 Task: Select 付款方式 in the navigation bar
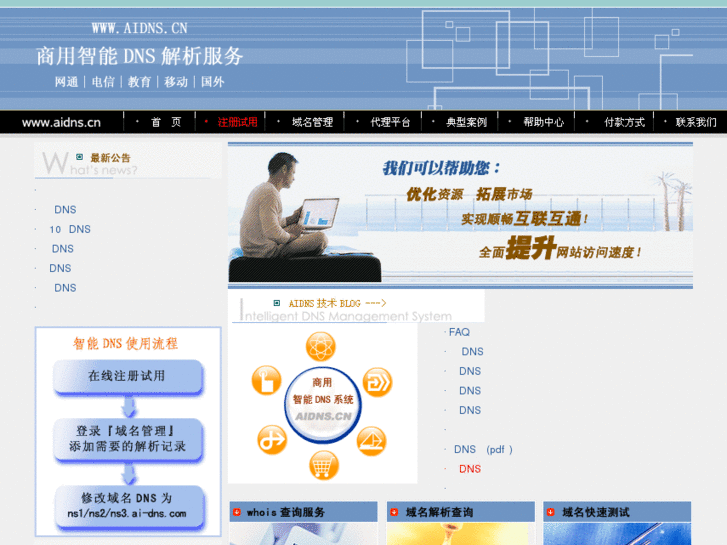coord(624,122)
